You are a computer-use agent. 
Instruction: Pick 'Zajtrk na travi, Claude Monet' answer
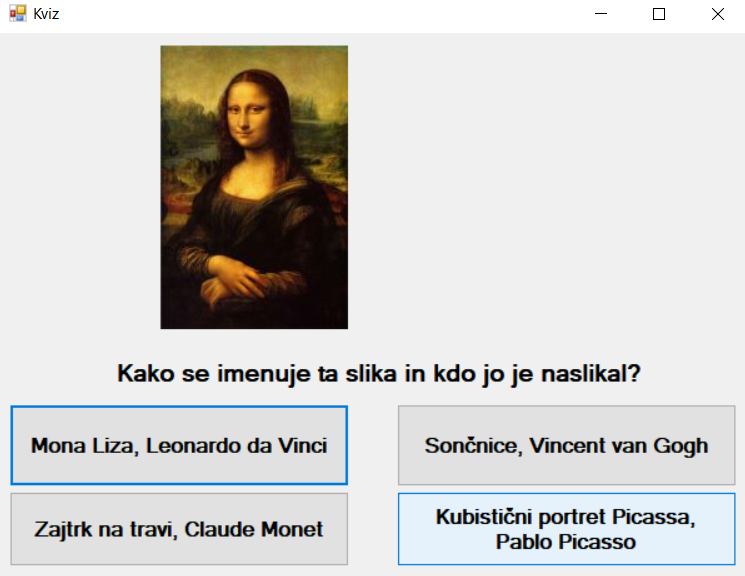pos(179,529)
